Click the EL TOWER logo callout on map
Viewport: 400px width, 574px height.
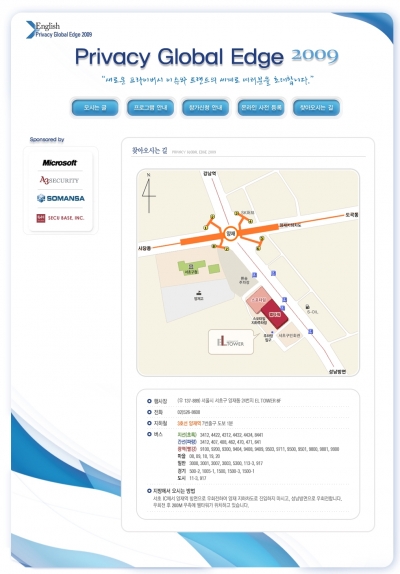click(231, 342)
